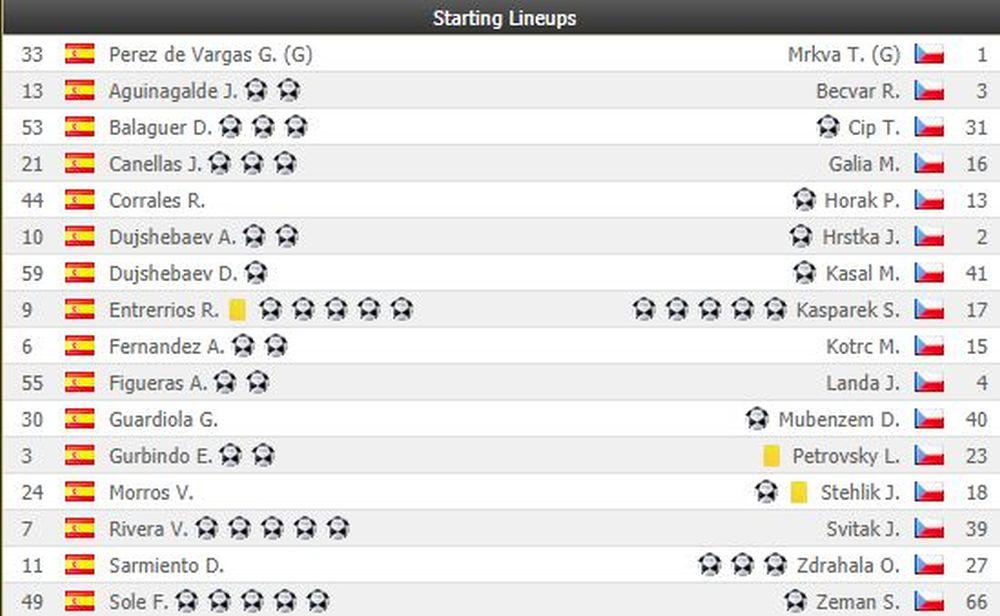Click the Starting Lineups header
The height and width of the screenshot is (616, 1000).
pyautogui.click(x=504, y=18)
